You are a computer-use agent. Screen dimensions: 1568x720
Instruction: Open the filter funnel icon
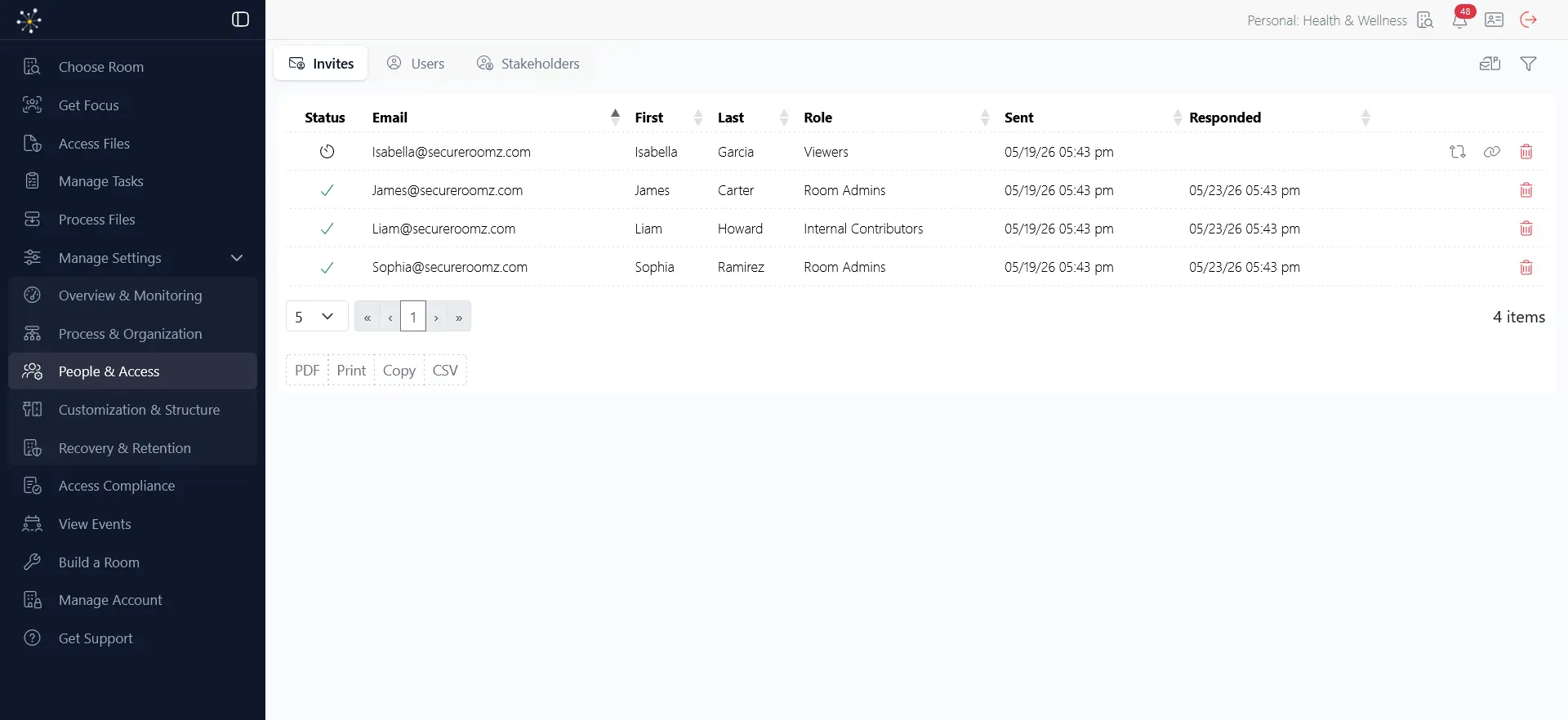[x=1529, y=64]
